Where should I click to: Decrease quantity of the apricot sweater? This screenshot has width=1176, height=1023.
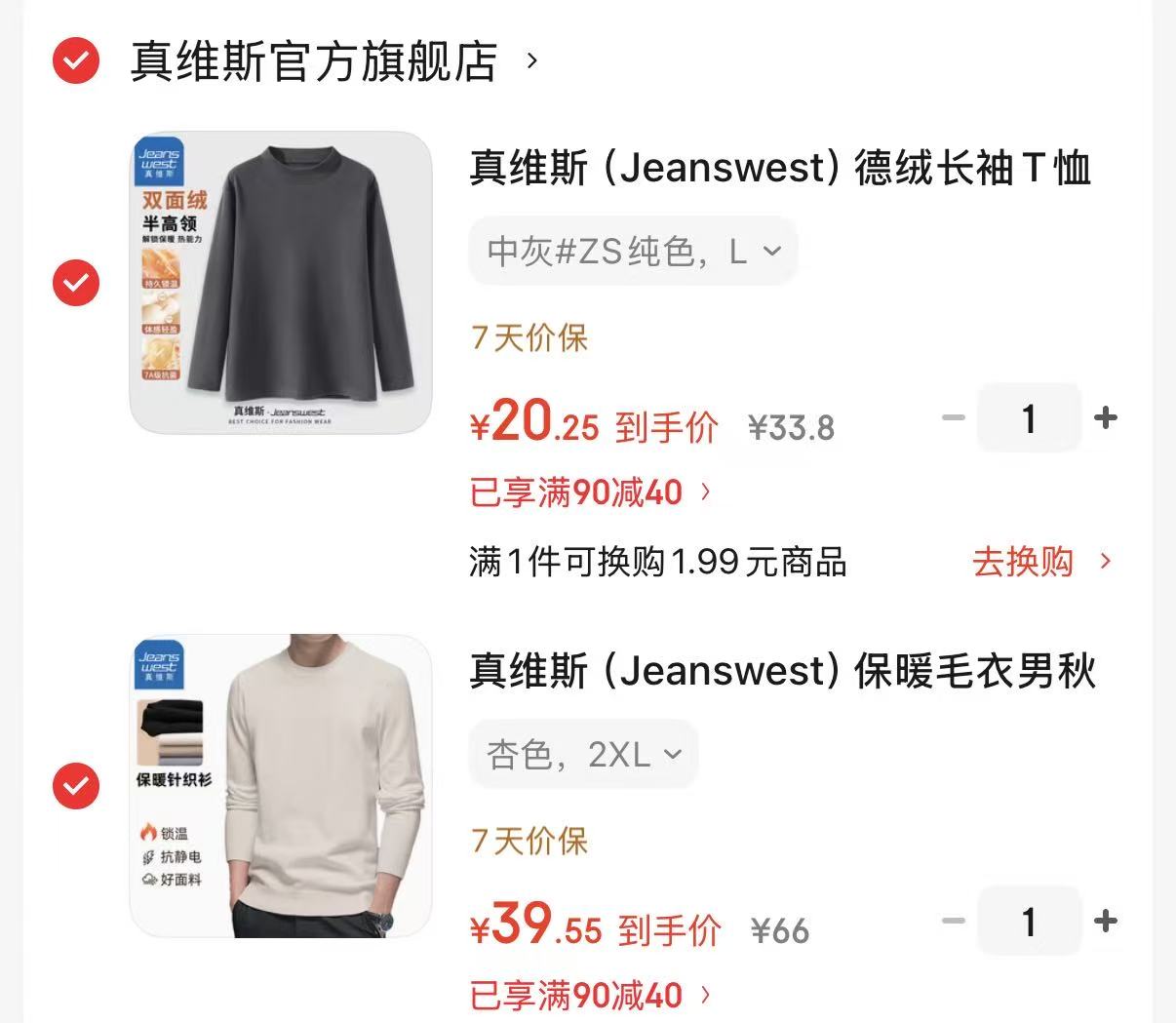[x=953, y=922]
